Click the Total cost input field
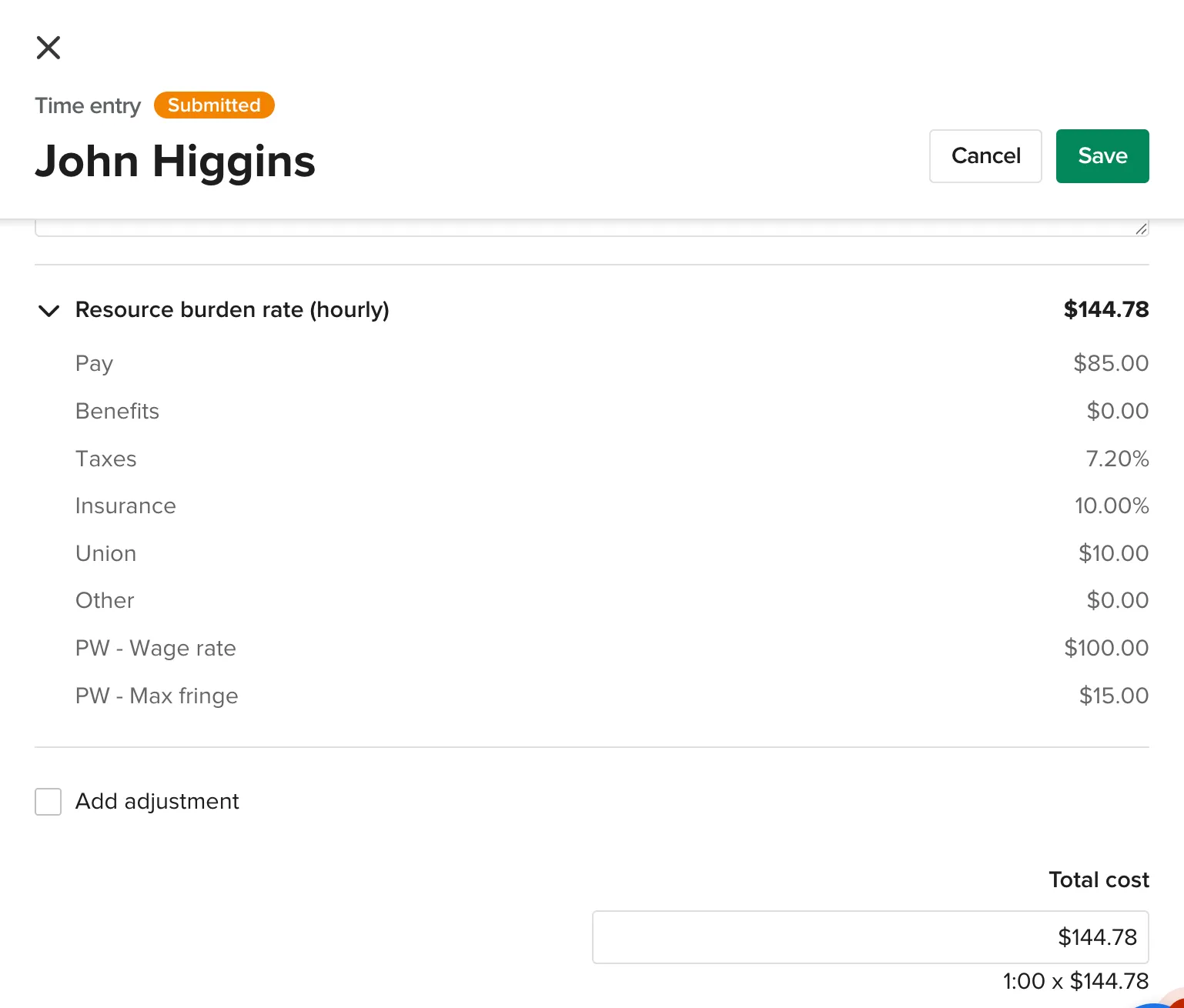1184x1008 pixels. [x=870, y=937]
